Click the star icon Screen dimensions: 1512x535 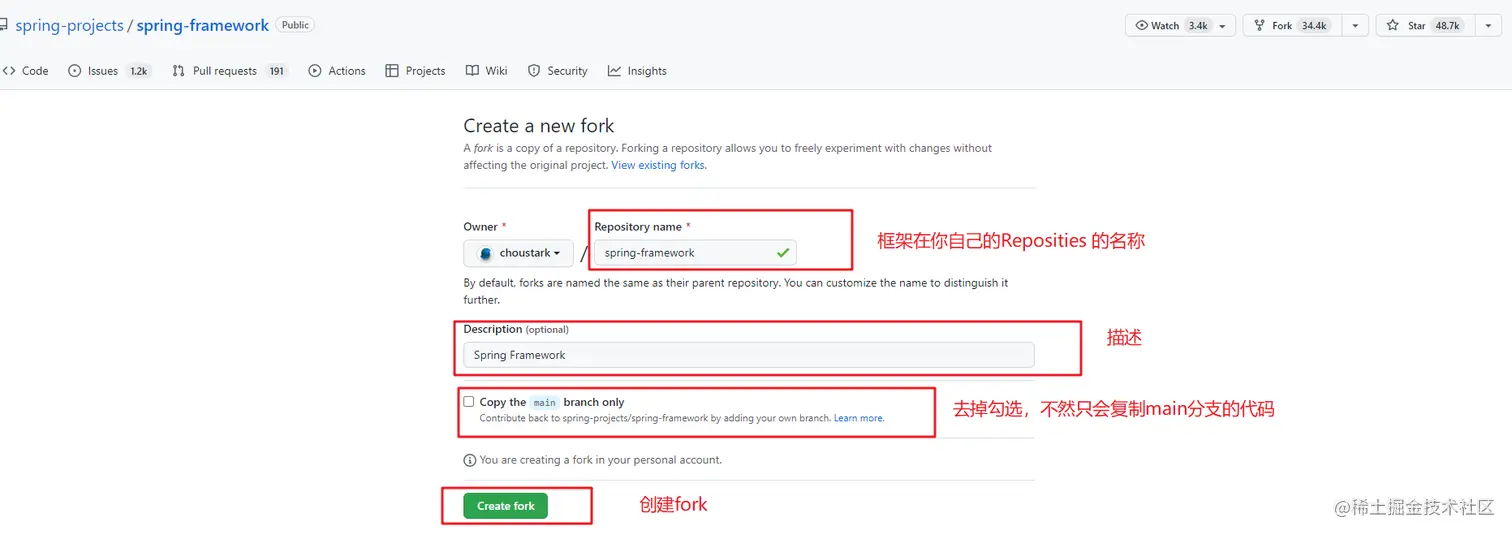point(1392,26)
